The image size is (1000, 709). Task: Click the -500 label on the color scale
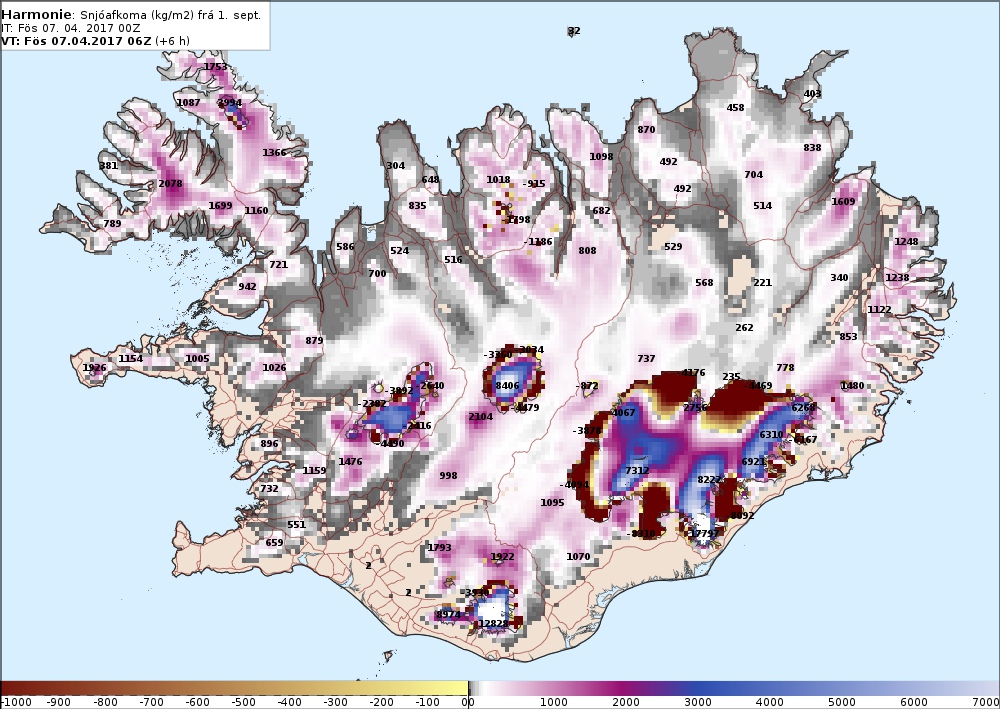pos(243,703)
